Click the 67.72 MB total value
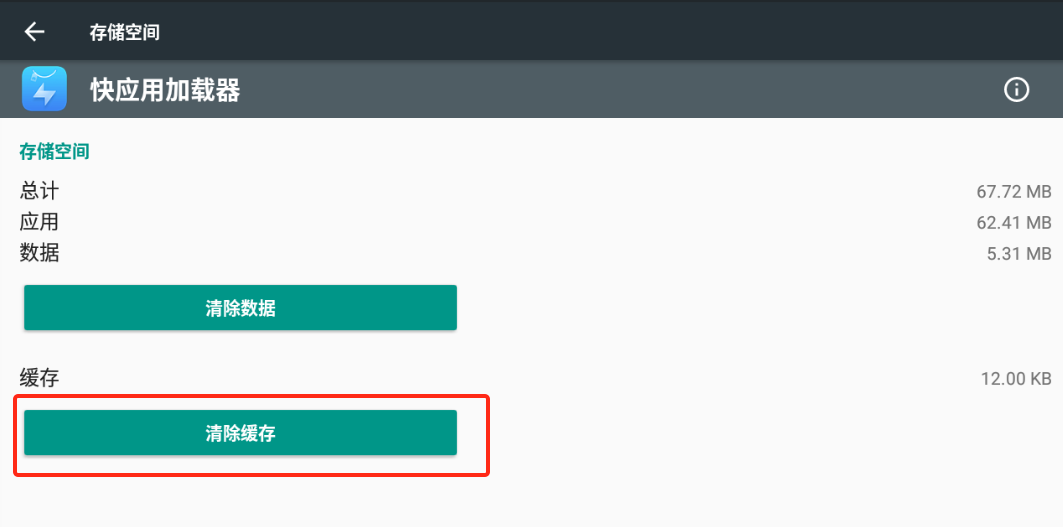Screen dimensions: 1063x527 point(1013,191)
